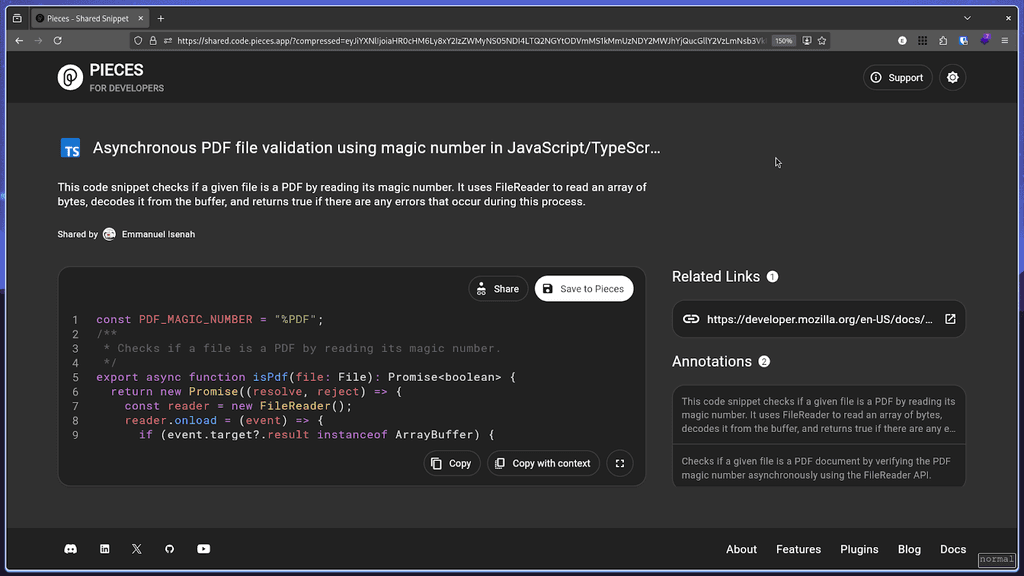The width and height of the screenshot is (1024, 576).
Task: Open the Mozilla docs via the external link icon
Action: tap(949, 318)
